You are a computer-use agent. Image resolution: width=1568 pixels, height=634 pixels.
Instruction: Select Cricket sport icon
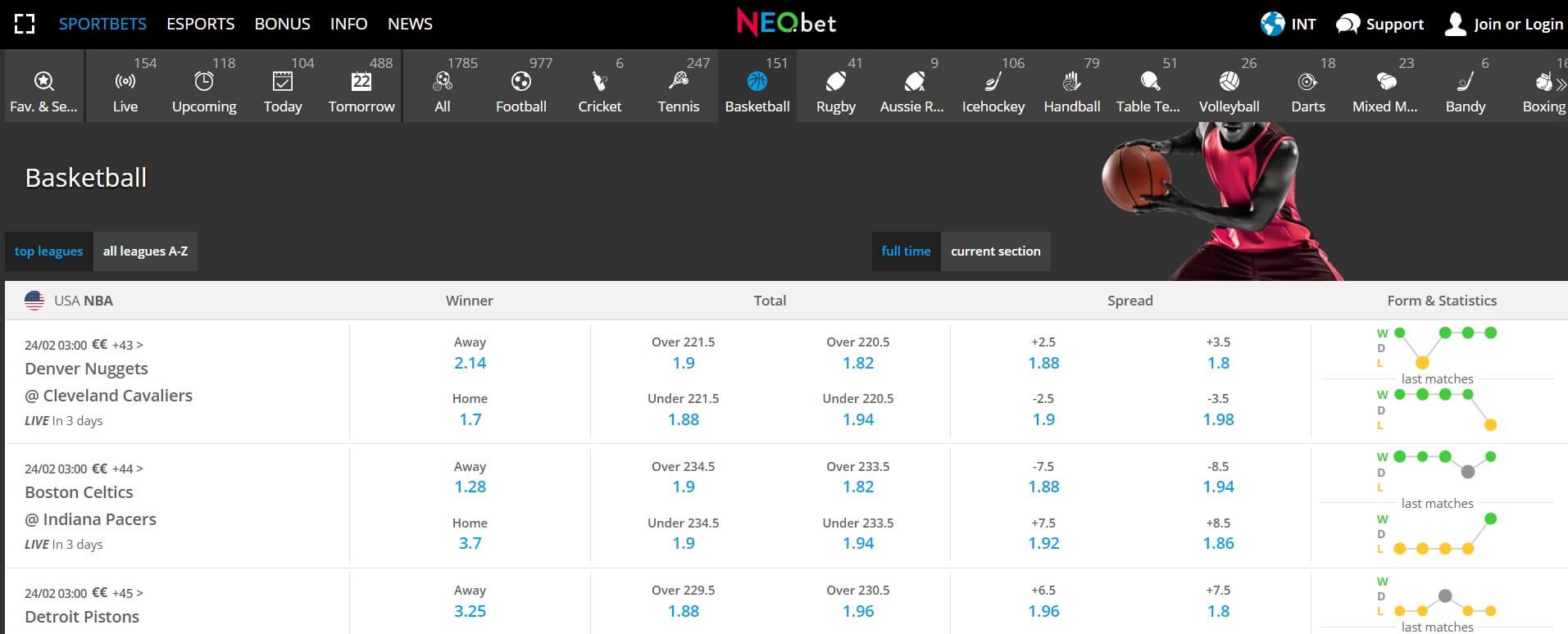click(x=600, y=81)
